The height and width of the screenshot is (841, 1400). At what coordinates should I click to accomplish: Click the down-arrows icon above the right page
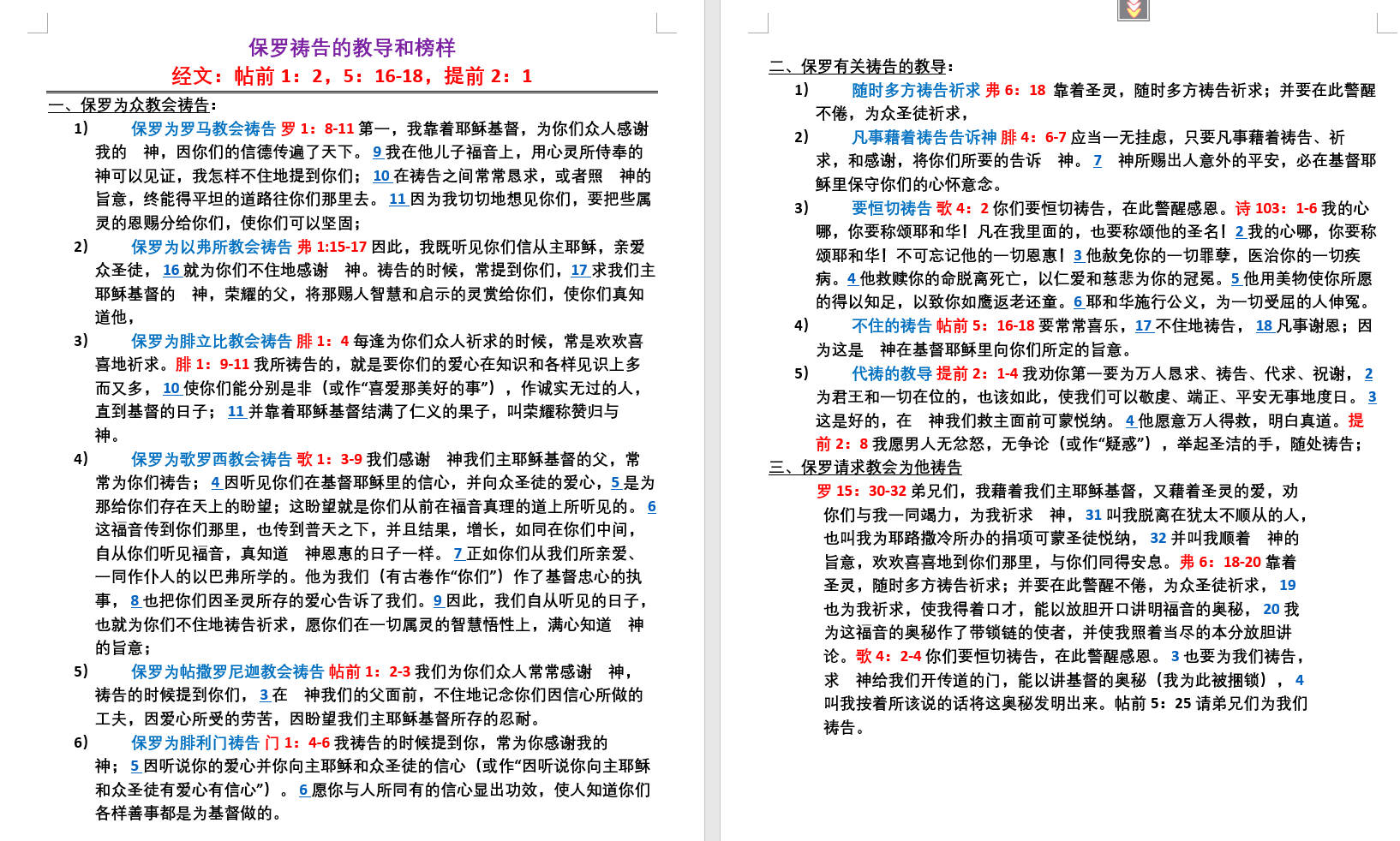click(x=1133, y=9)
